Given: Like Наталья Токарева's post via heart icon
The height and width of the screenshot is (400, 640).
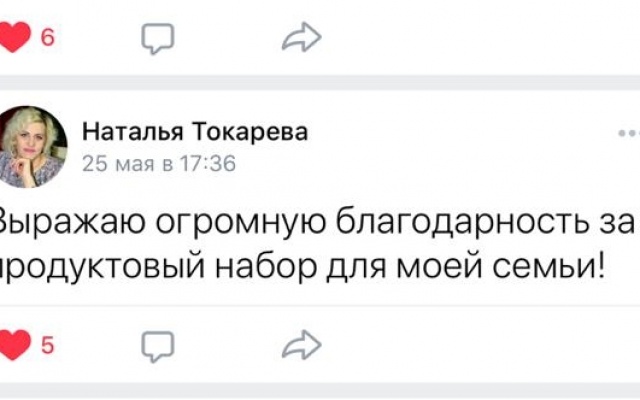Looking at the screenshot, I should pos(14,346).
